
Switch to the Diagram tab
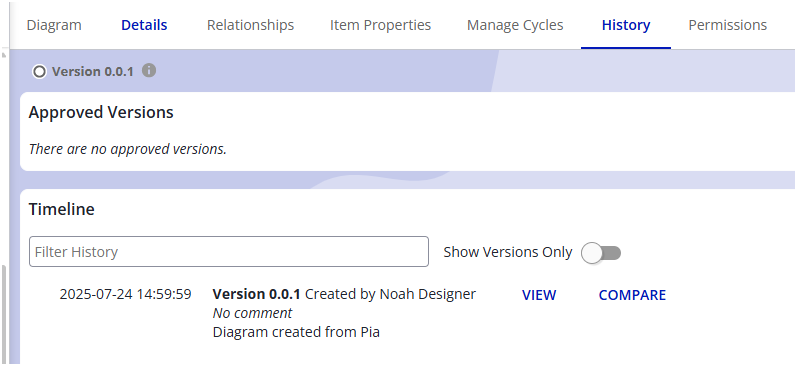[54, 25]
